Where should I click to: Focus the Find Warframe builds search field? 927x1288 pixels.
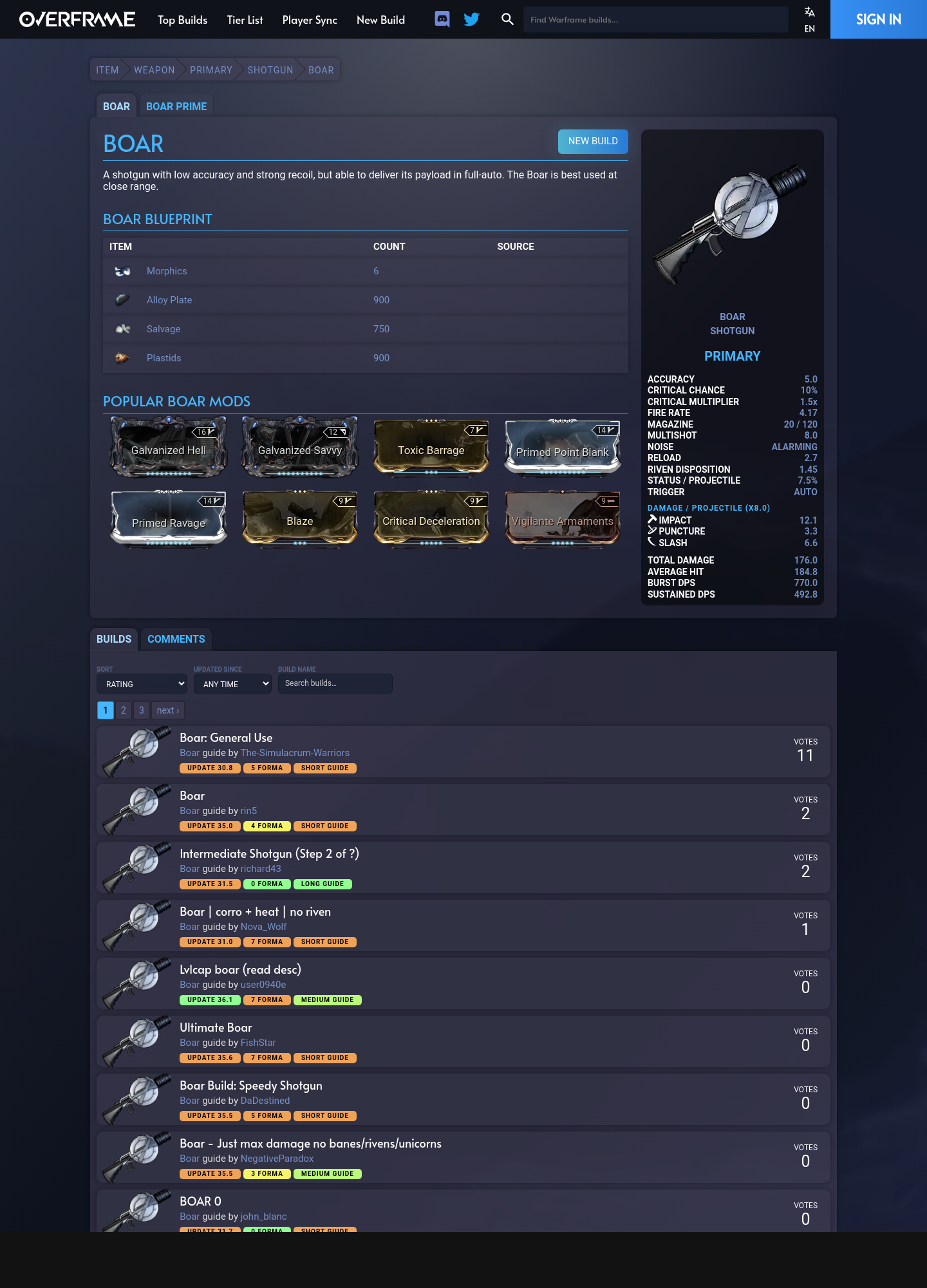[655, 19]
